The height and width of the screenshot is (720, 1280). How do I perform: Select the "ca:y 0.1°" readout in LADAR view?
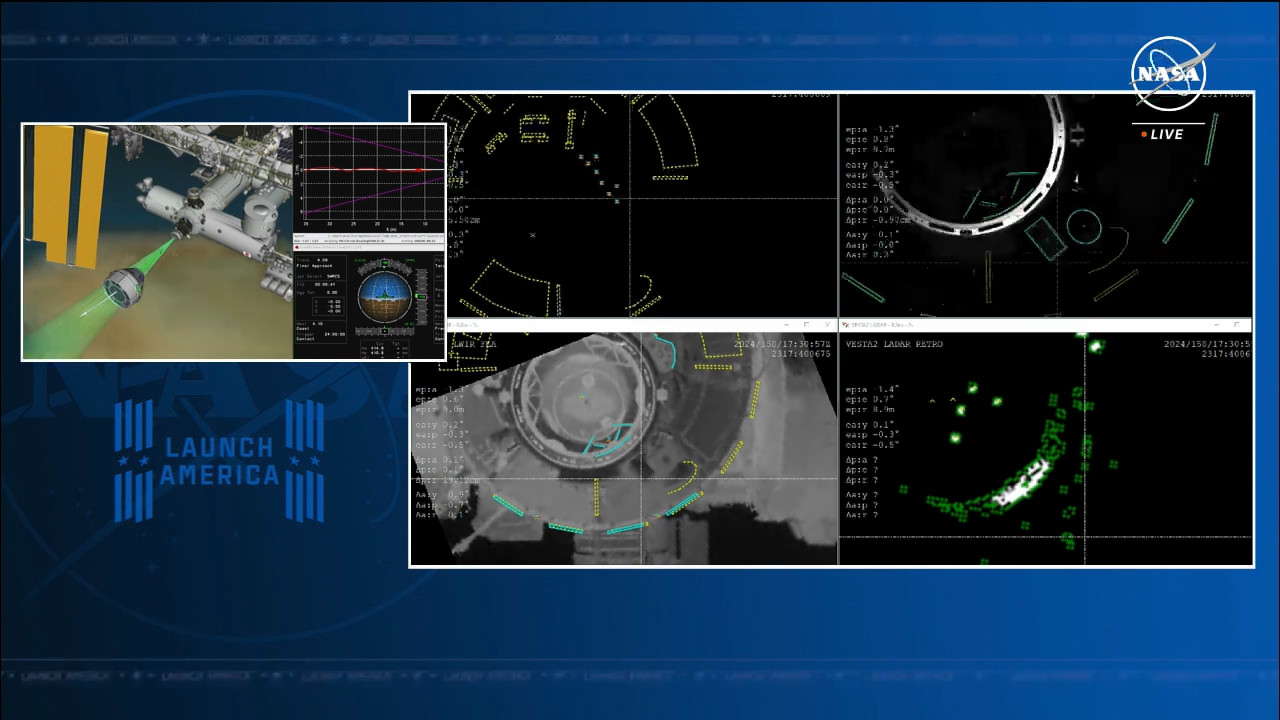[x=871, y=425]
